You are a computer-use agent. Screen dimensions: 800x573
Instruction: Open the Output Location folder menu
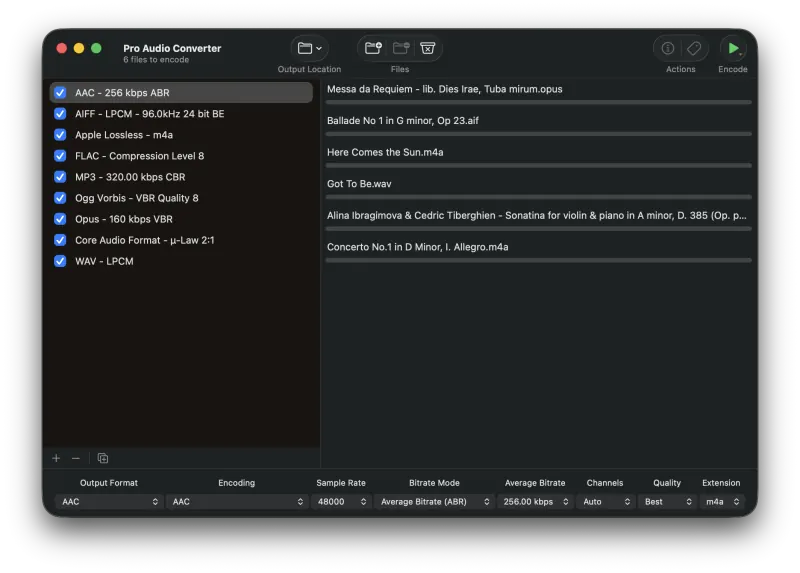pyautogui.click(x=309, y=48)
